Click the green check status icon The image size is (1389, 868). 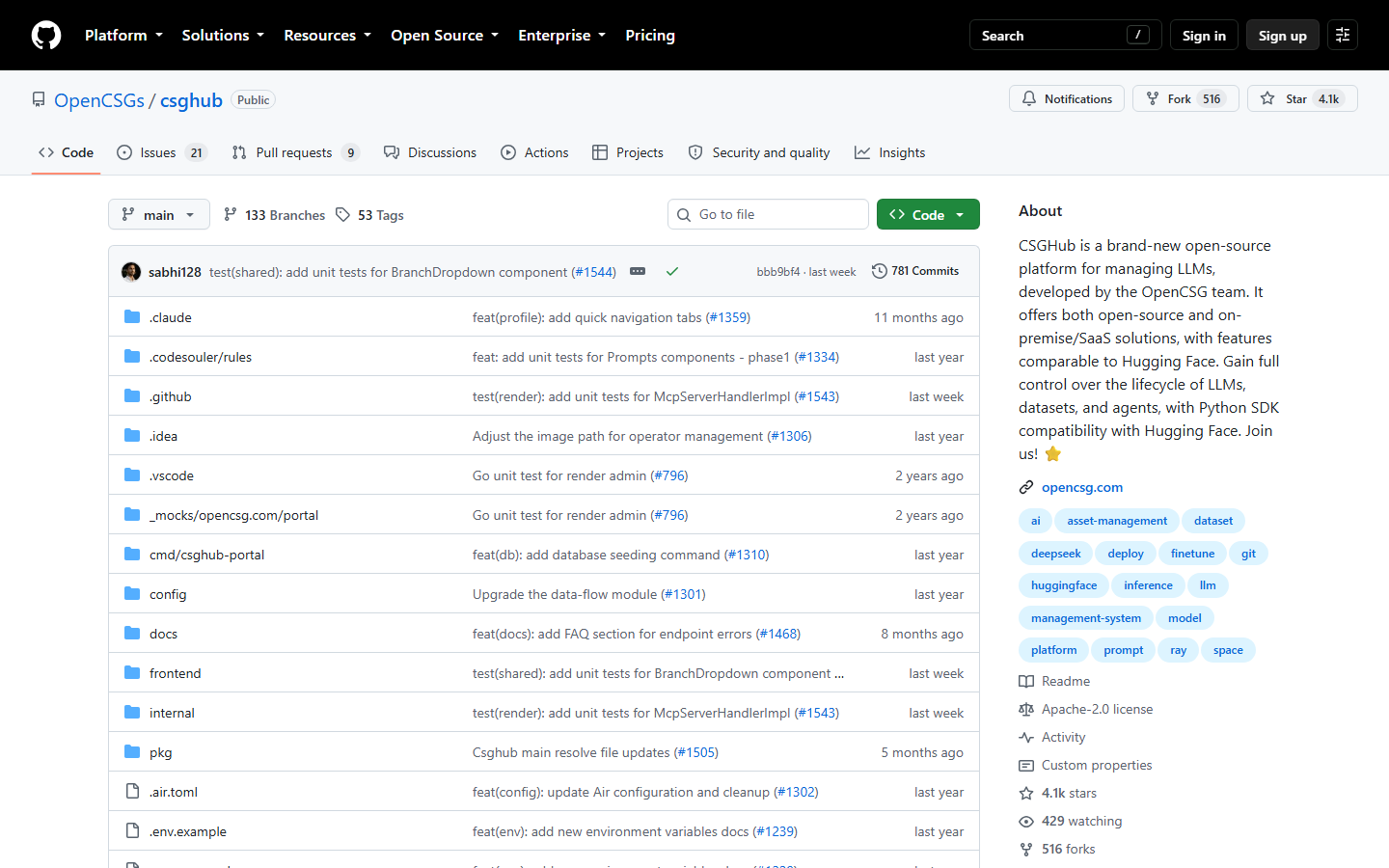672,272
